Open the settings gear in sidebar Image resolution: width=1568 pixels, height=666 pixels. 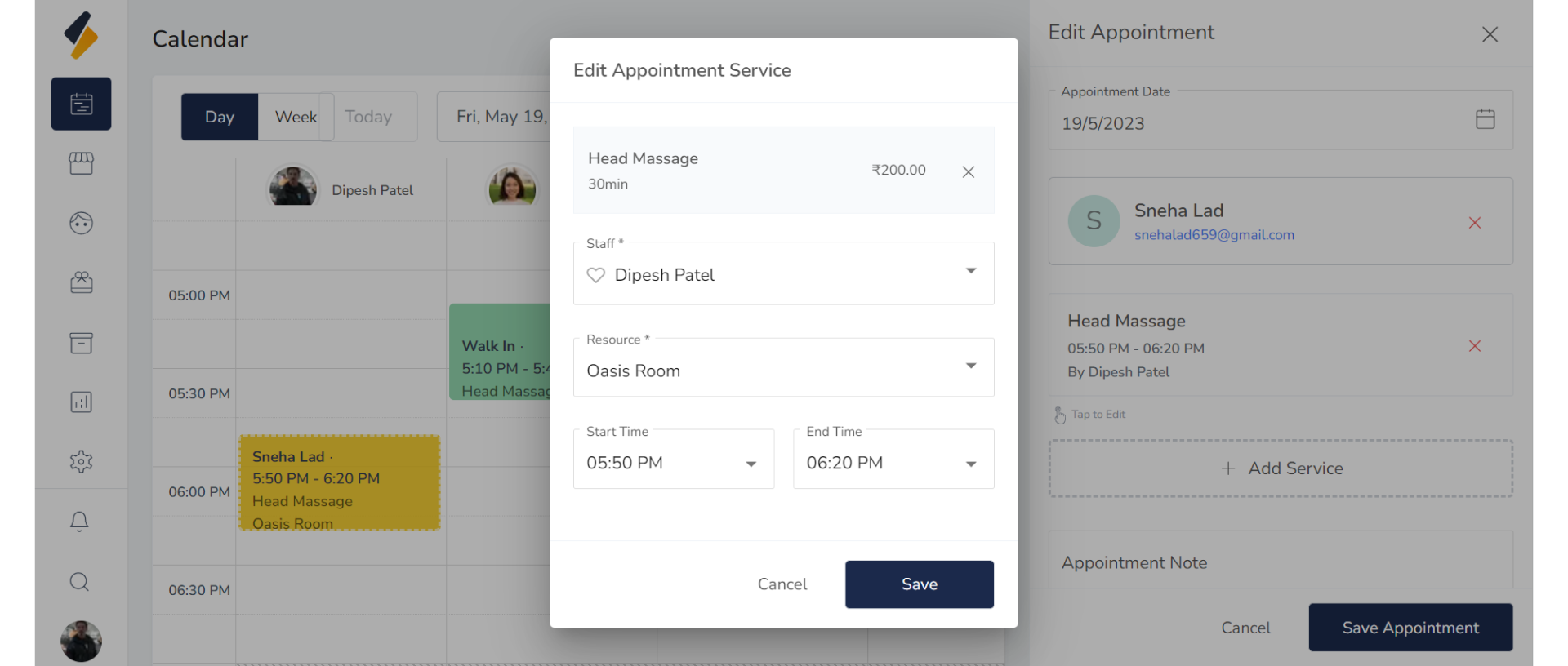pyautogui.click(x=81, y=462)
